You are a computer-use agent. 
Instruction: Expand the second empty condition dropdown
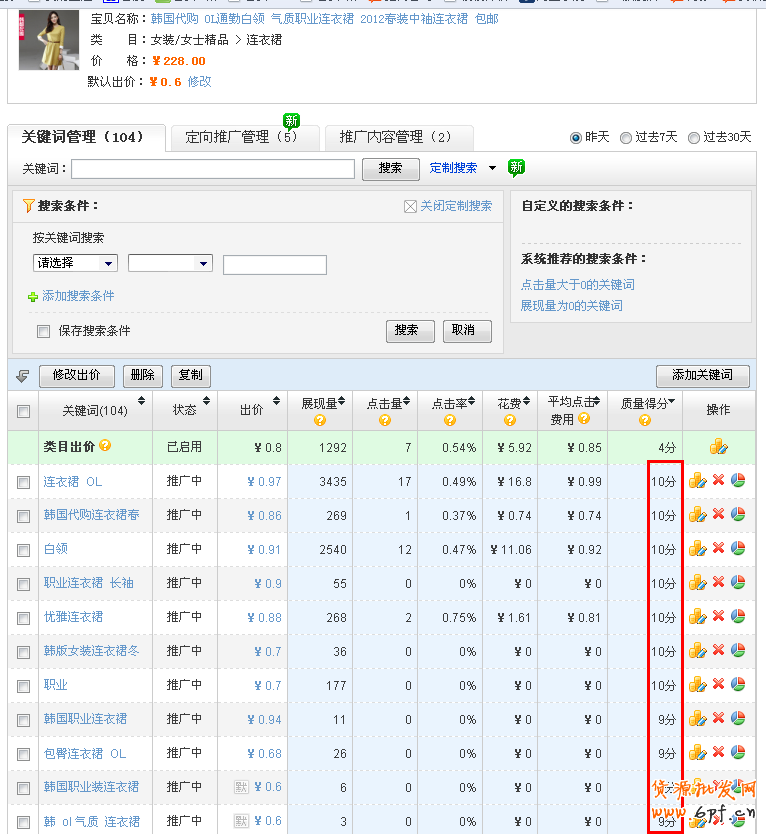pos(170,263)
